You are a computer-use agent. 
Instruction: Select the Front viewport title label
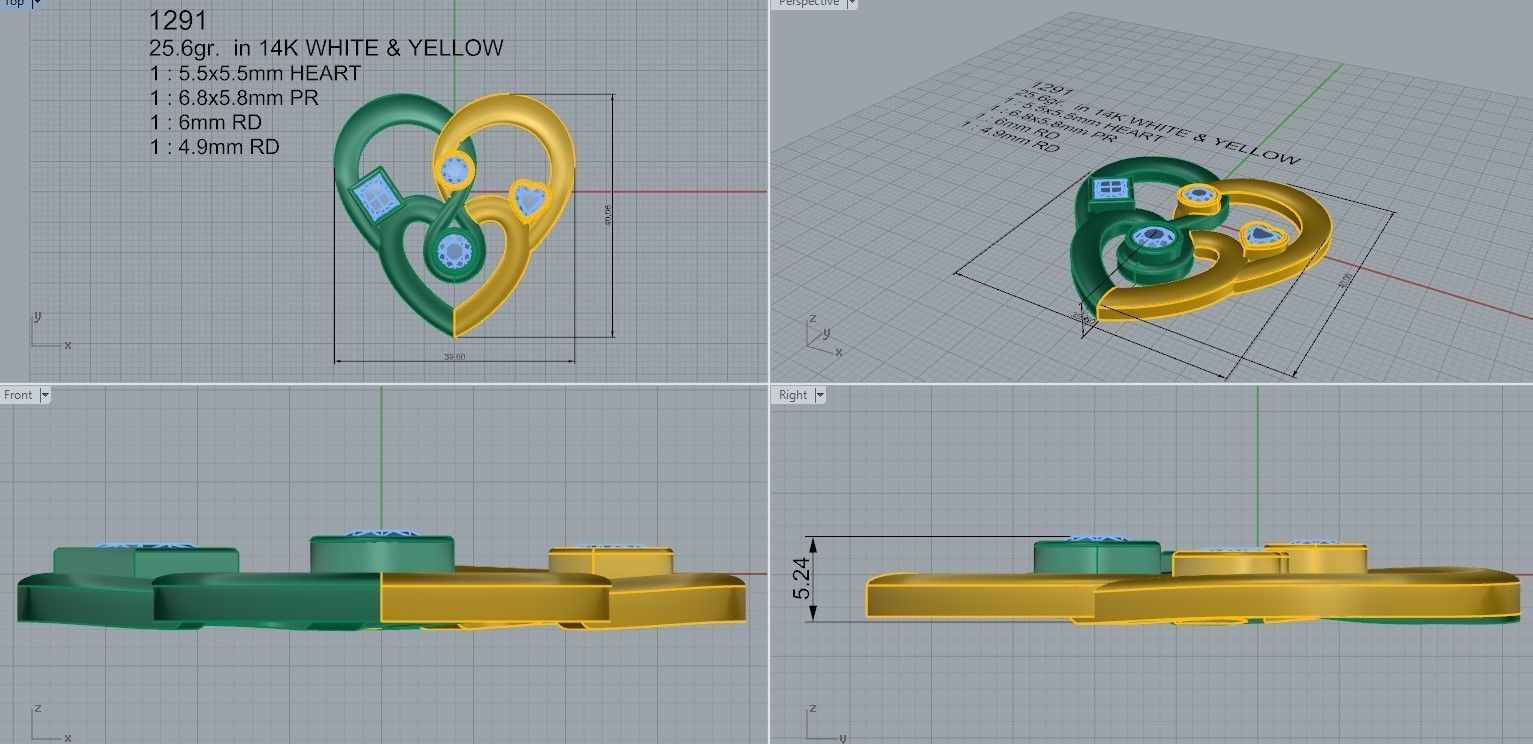[18, 395]
